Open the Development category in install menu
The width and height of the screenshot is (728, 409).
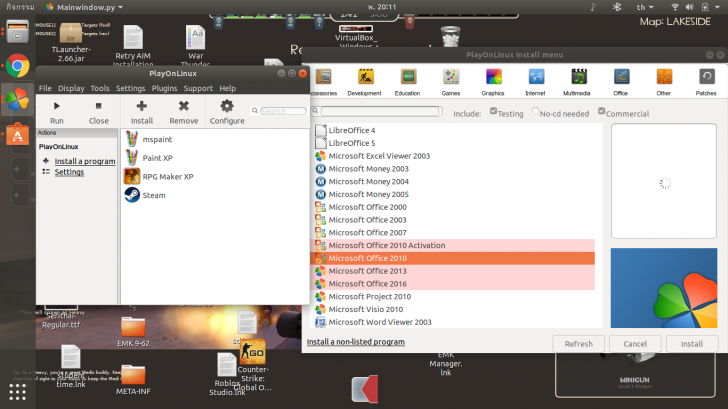(x=365, y=82)
